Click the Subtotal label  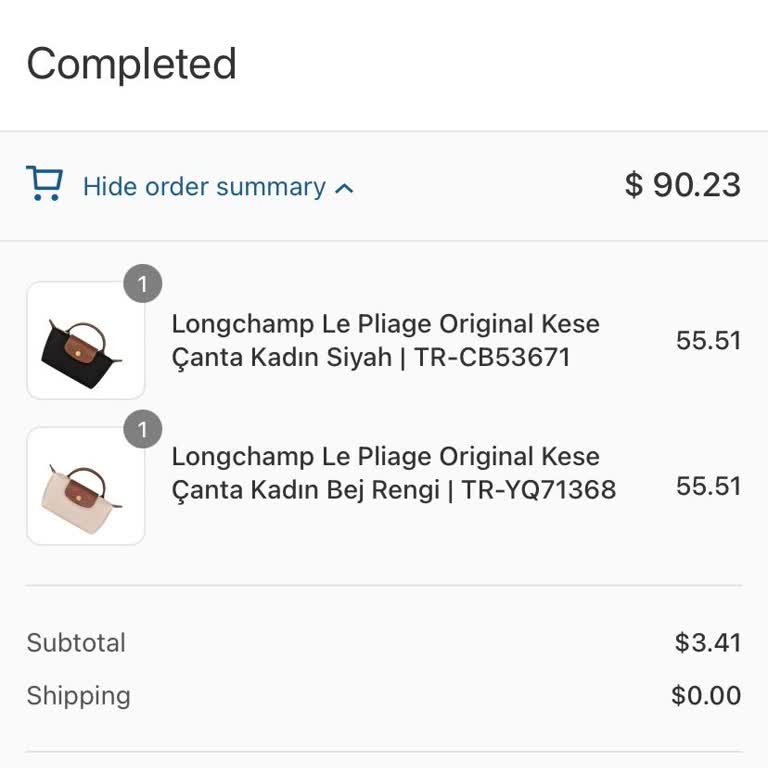pyautogui.click(x=76, y=643)
